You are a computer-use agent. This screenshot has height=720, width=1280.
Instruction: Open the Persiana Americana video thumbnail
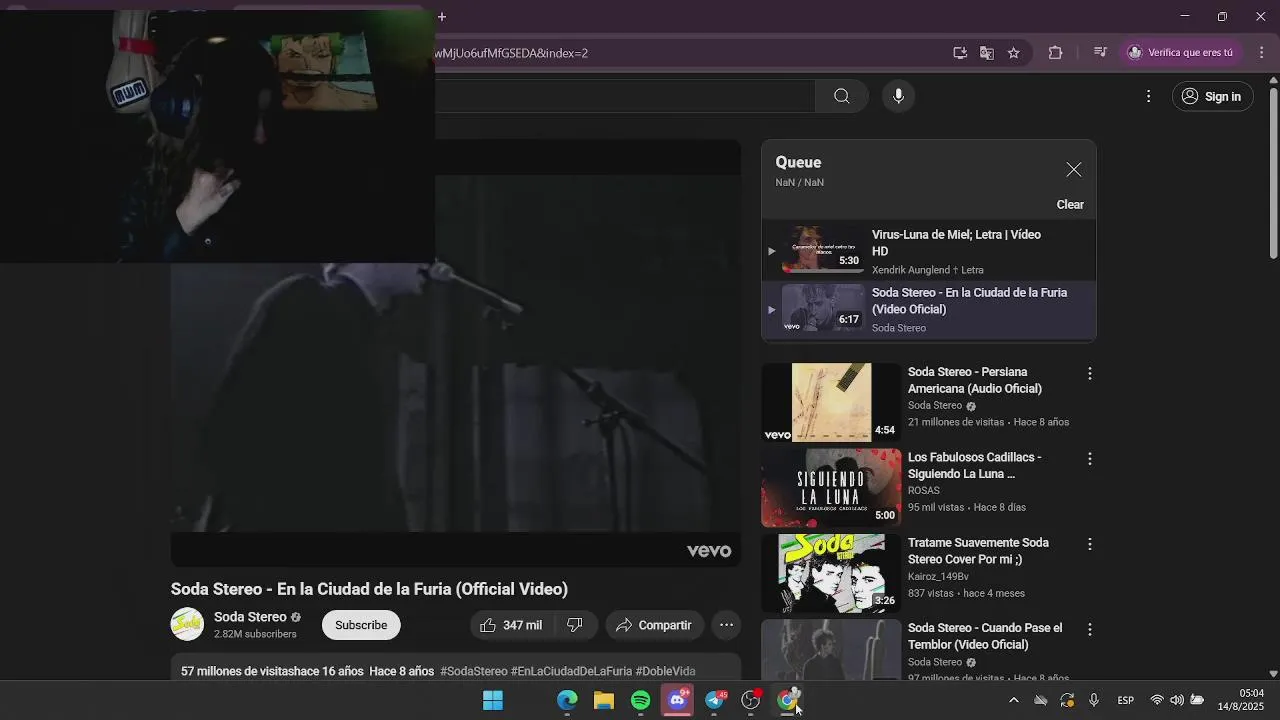[x=831, y=402]
